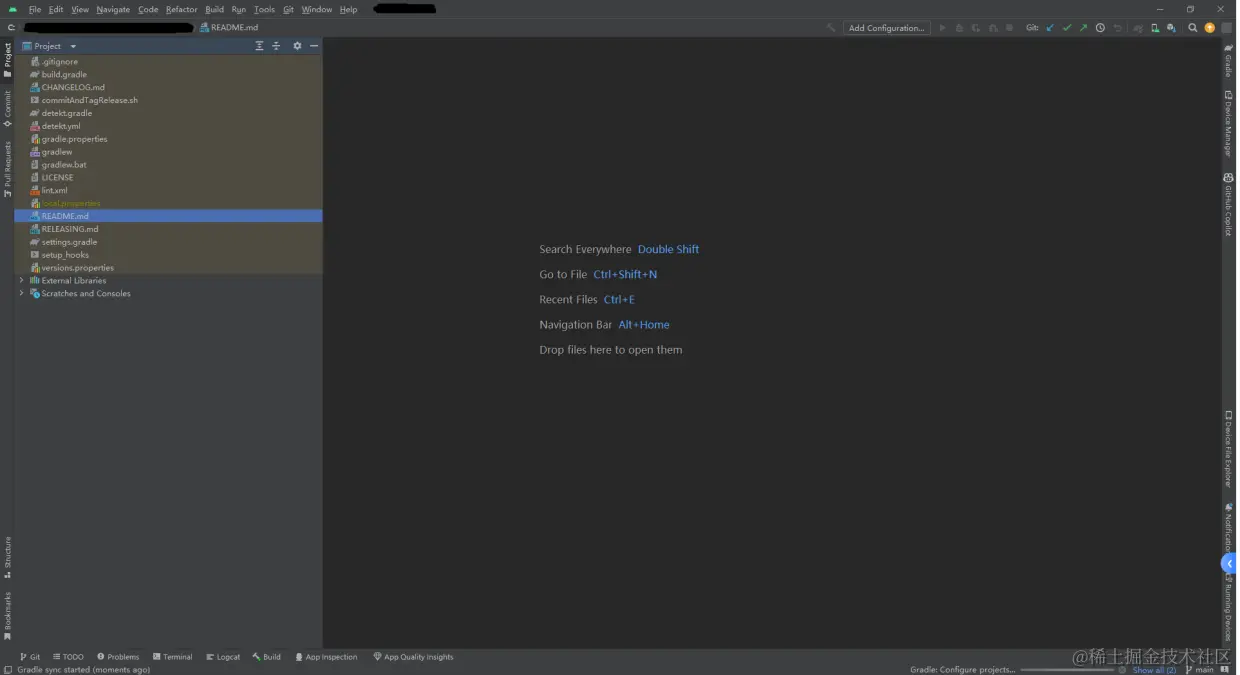The image size is (1240, 675).
Task: Open the Pull Requests side tab
Action: (7, 169)
